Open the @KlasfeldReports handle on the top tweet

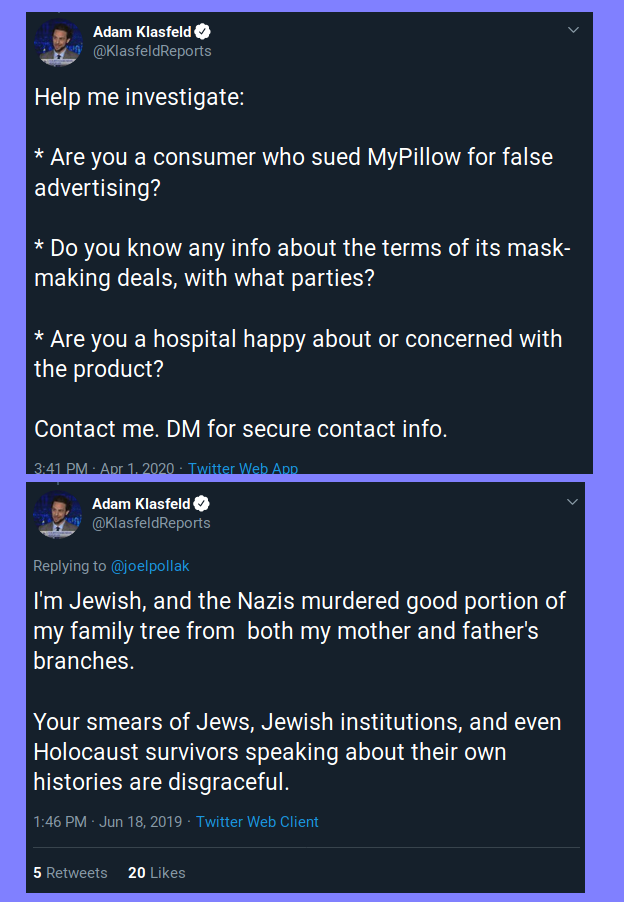(x=152, y=51)
